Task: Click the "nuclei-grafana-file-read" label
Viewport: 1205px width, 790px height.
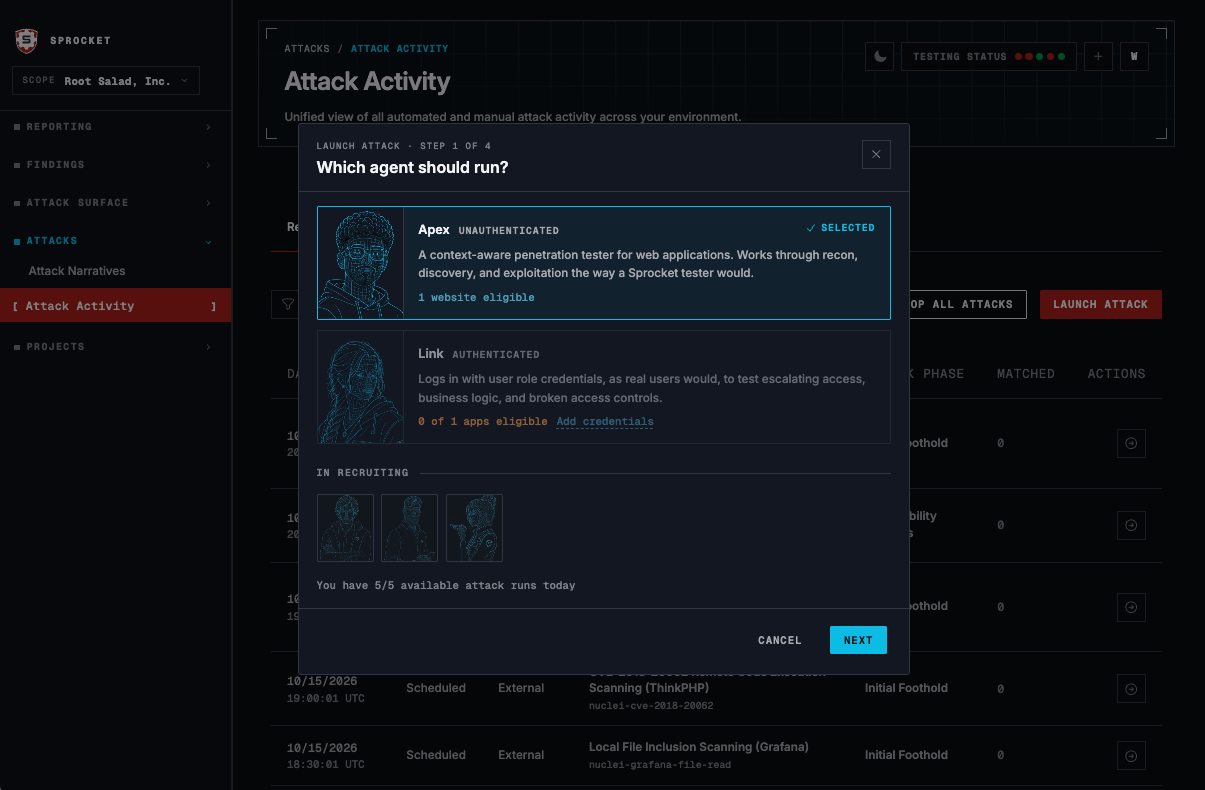Action: point(660,765)
